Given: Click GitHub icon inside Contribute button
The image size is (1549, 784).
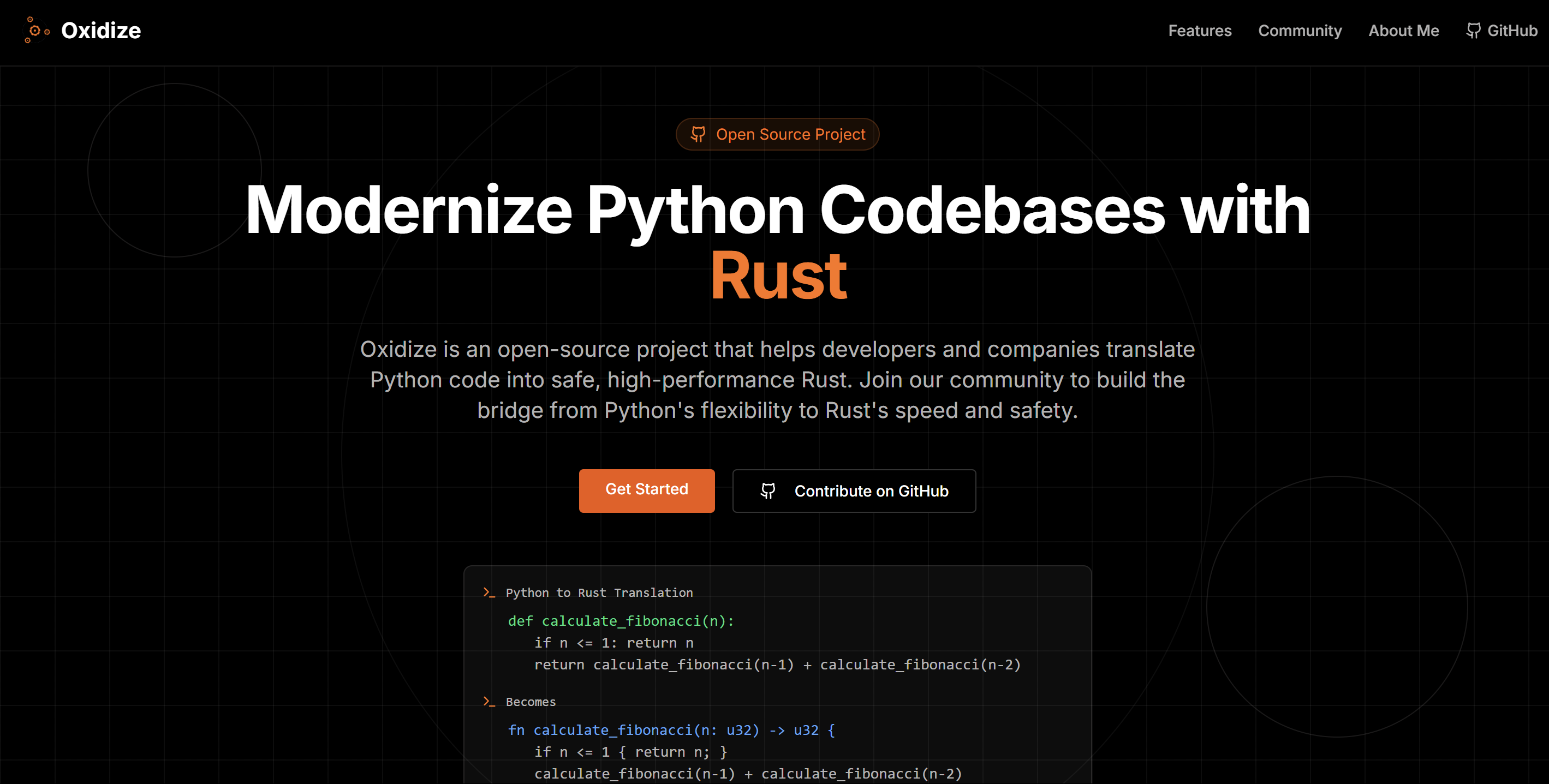Looking at the screenshot, I should click(767, 490).
